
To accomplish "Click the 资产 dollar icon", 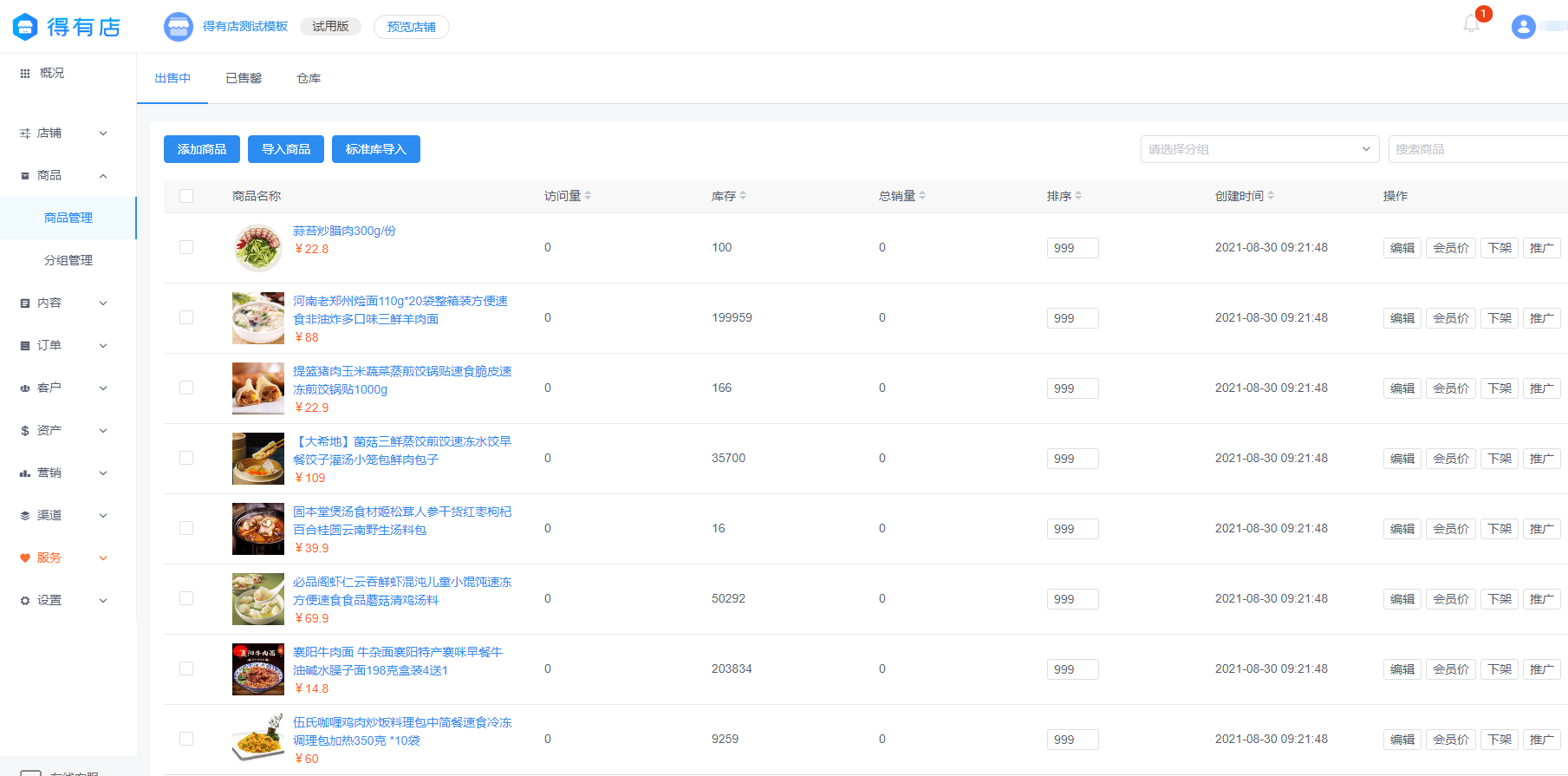I will 25,431.
